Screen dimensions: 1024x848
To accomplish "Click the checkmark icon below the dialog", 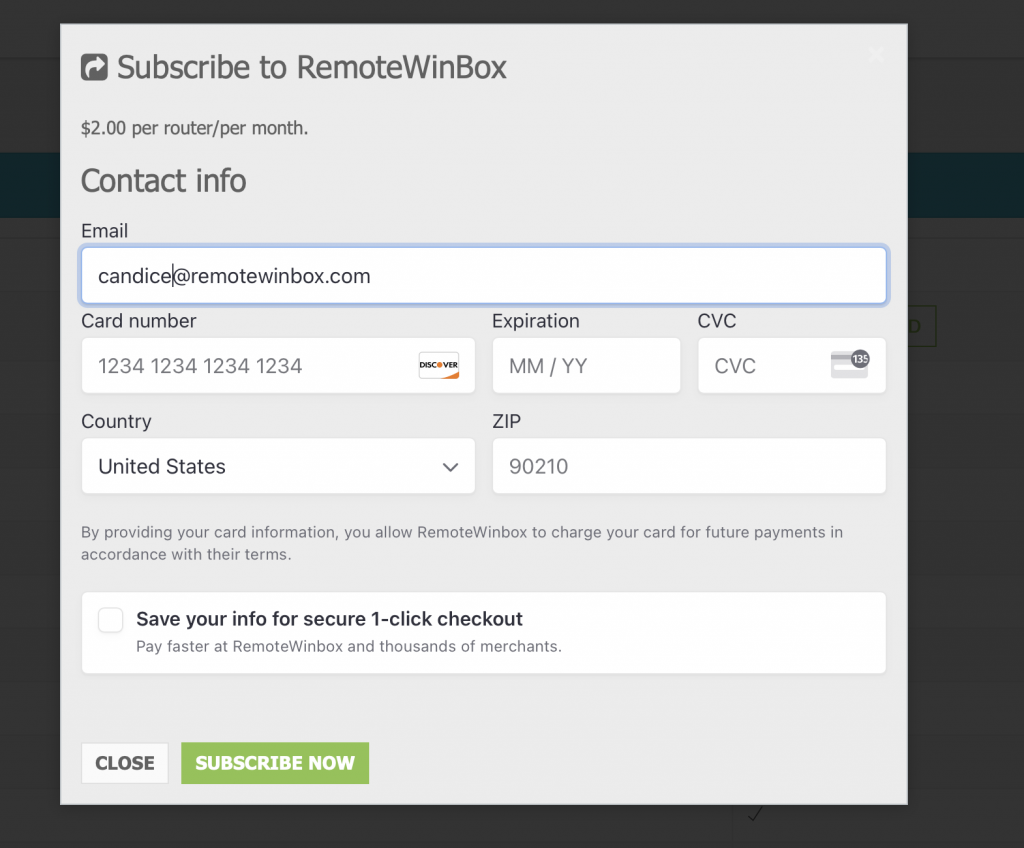I will [x=755, y=814].
